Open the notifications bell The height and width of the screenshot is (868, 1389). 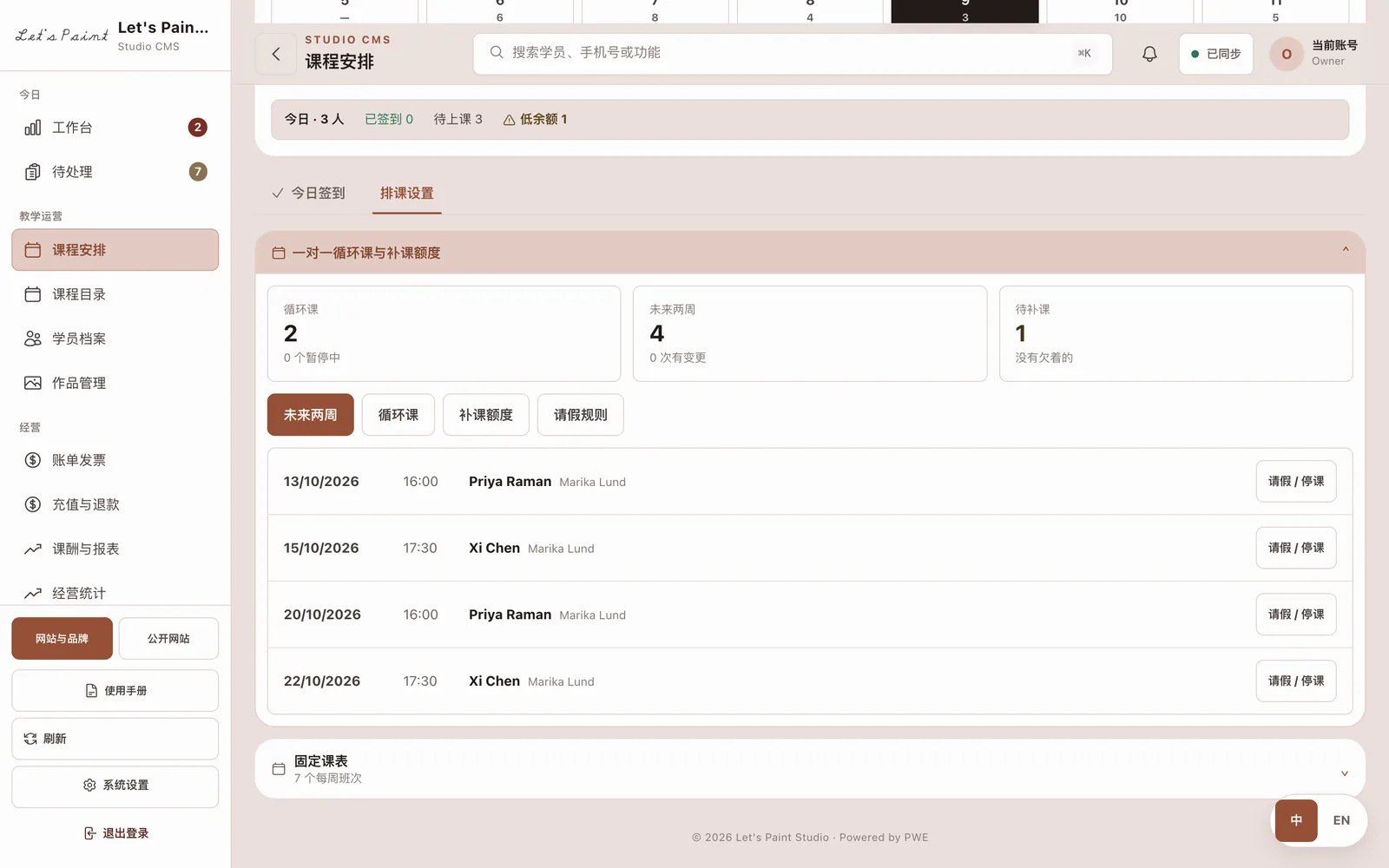point(1149,54)
